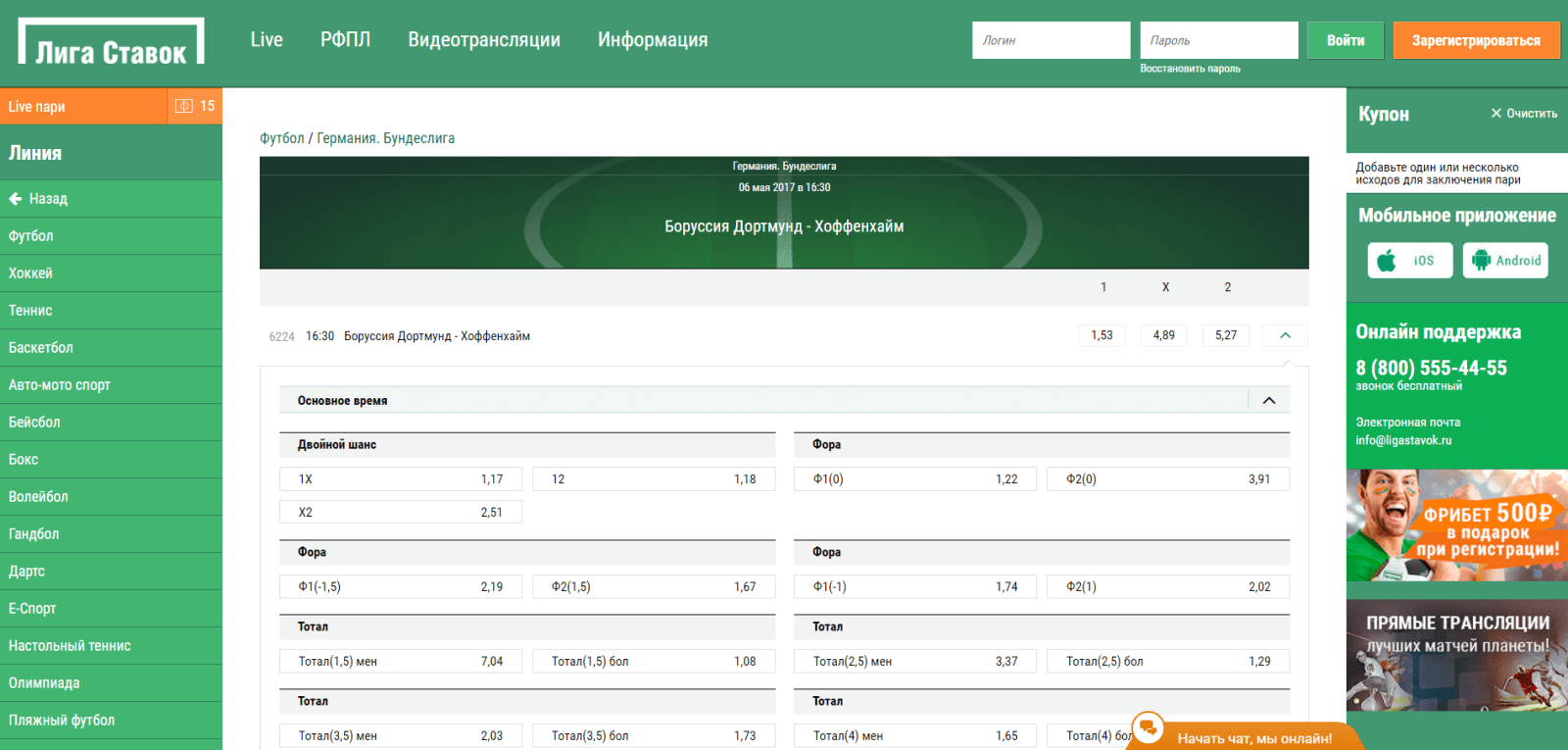Click the Зарегистрироваться button
This screenshot has width=1568, height=750.
click(1476, 40)
